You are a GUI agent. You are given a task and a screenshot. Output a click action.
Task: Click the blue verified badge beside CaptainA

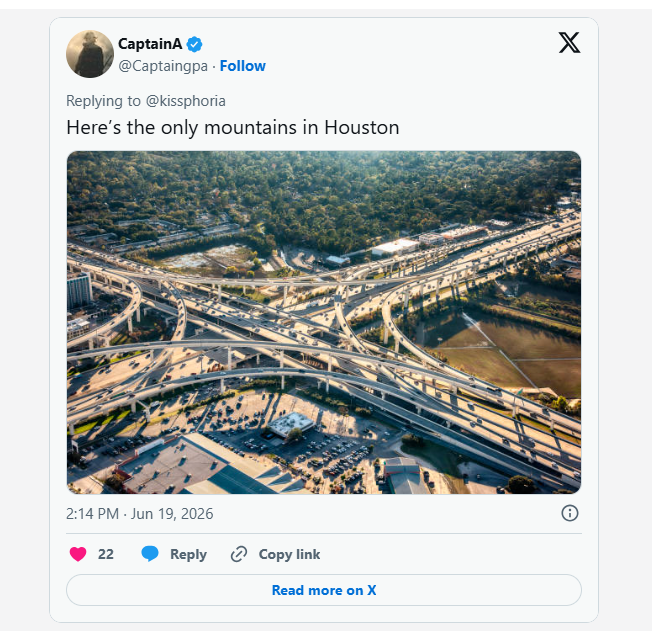tap(194, 44)
